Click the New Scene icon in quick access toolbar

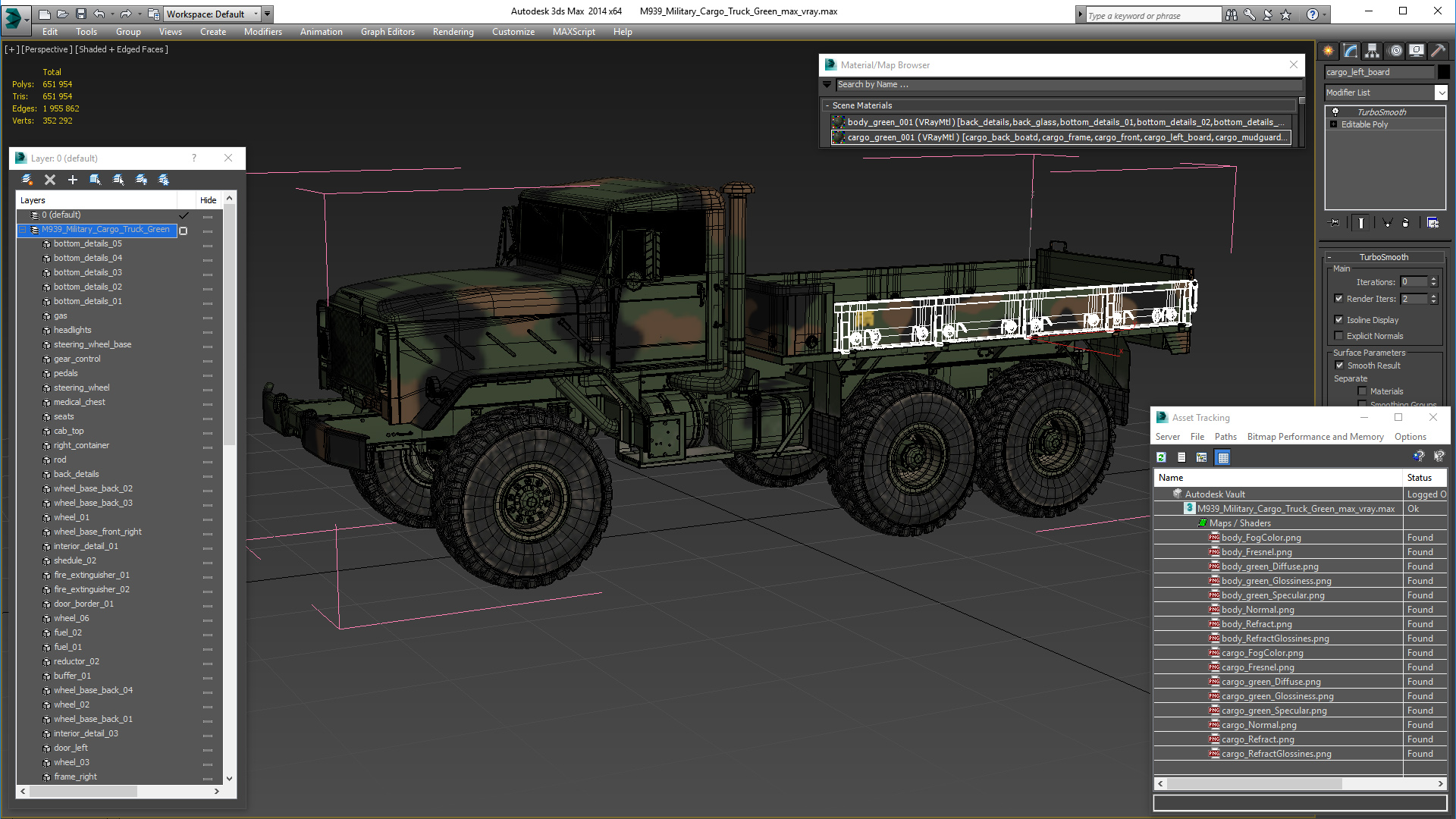click(x=45, y=14)
